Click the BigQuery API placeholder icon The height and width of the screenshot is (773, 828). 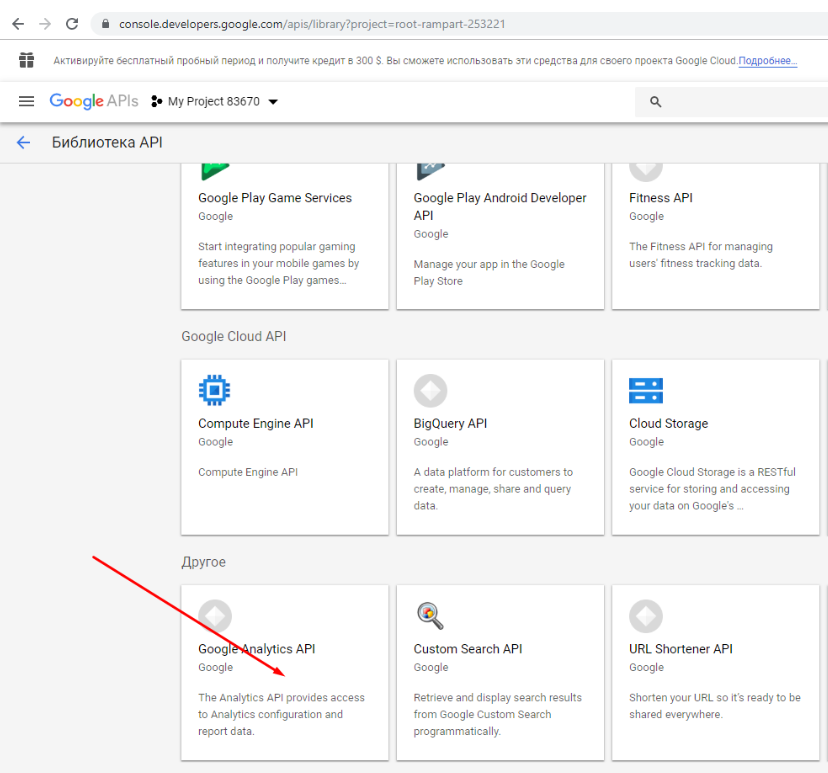pyautogui.click(x=430, y=391)
